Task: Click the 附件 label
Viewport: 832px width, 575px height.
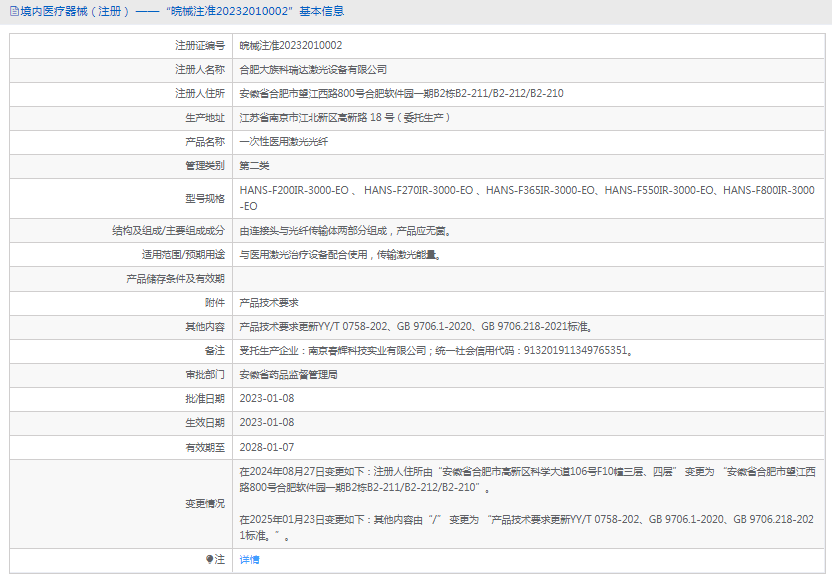Action: point(215,302)
